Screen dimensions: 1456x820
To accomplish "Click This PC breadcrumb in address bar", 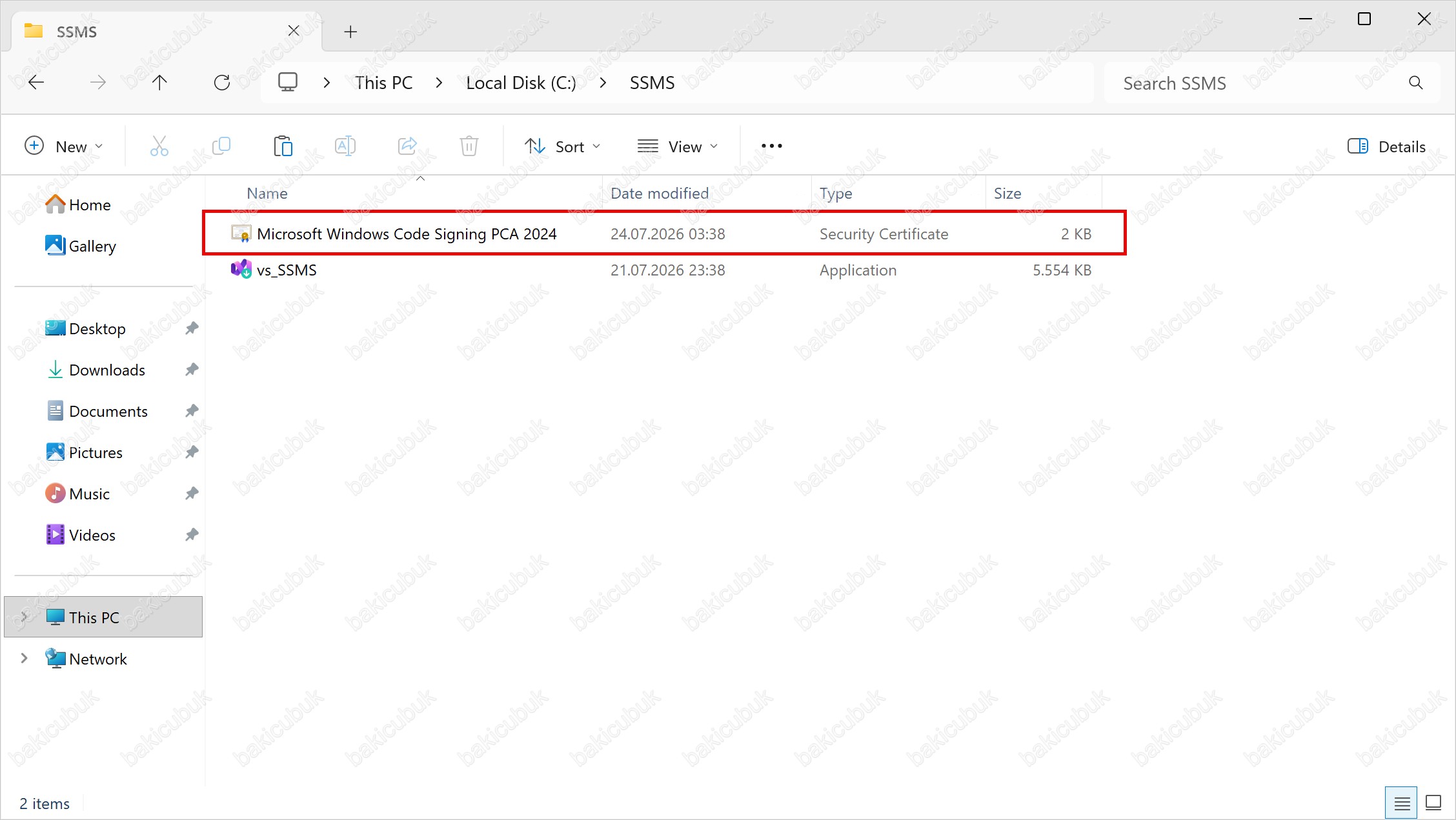I will tap(384, 83).
